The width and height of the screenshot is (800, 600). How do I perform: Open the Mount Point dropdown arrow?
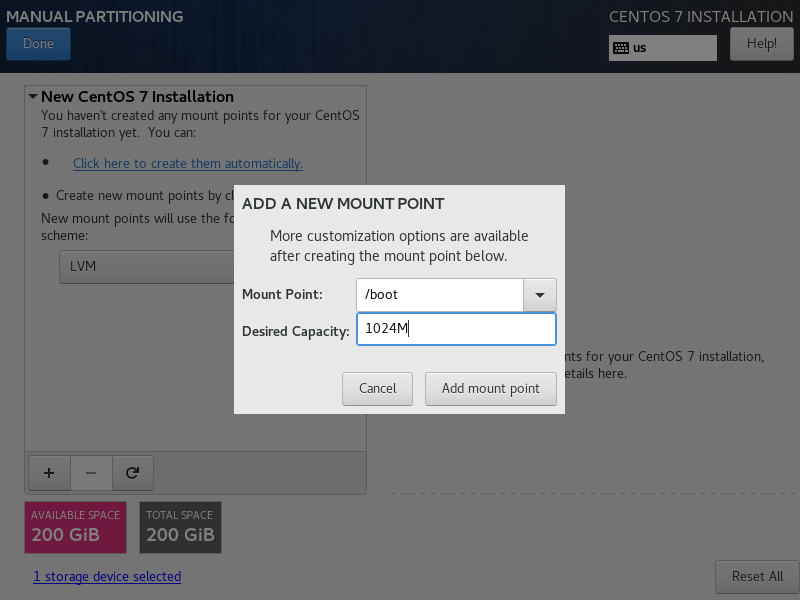coord(540,295)
